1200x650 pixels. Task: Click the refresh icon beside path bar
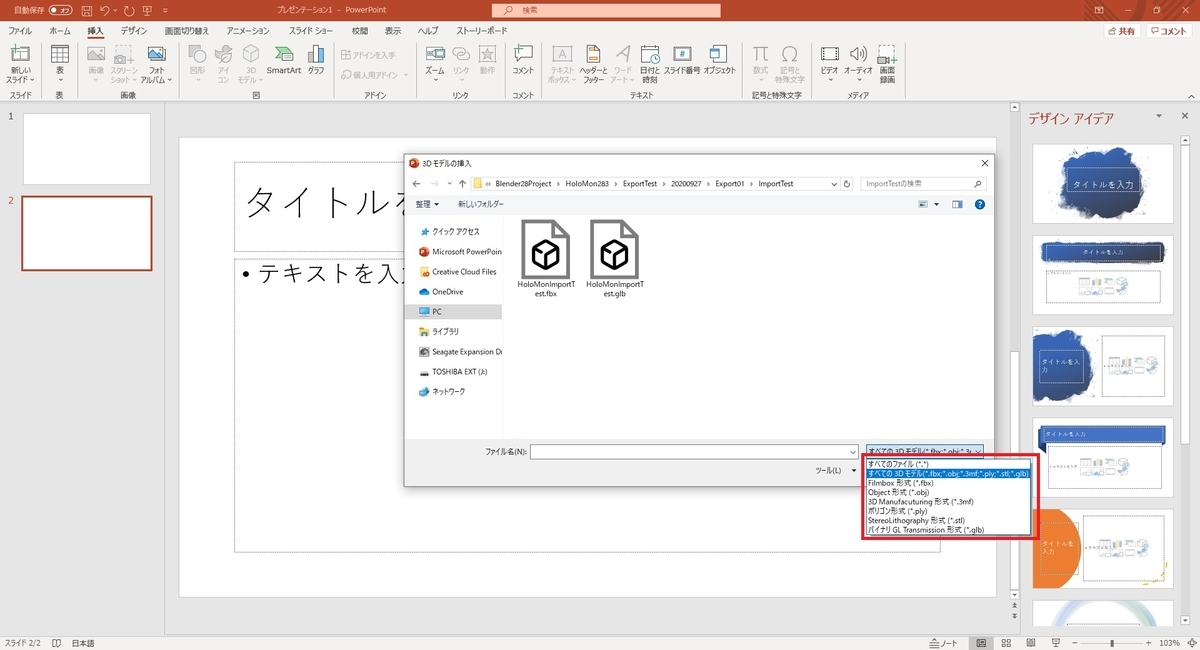tap(848, 184)
